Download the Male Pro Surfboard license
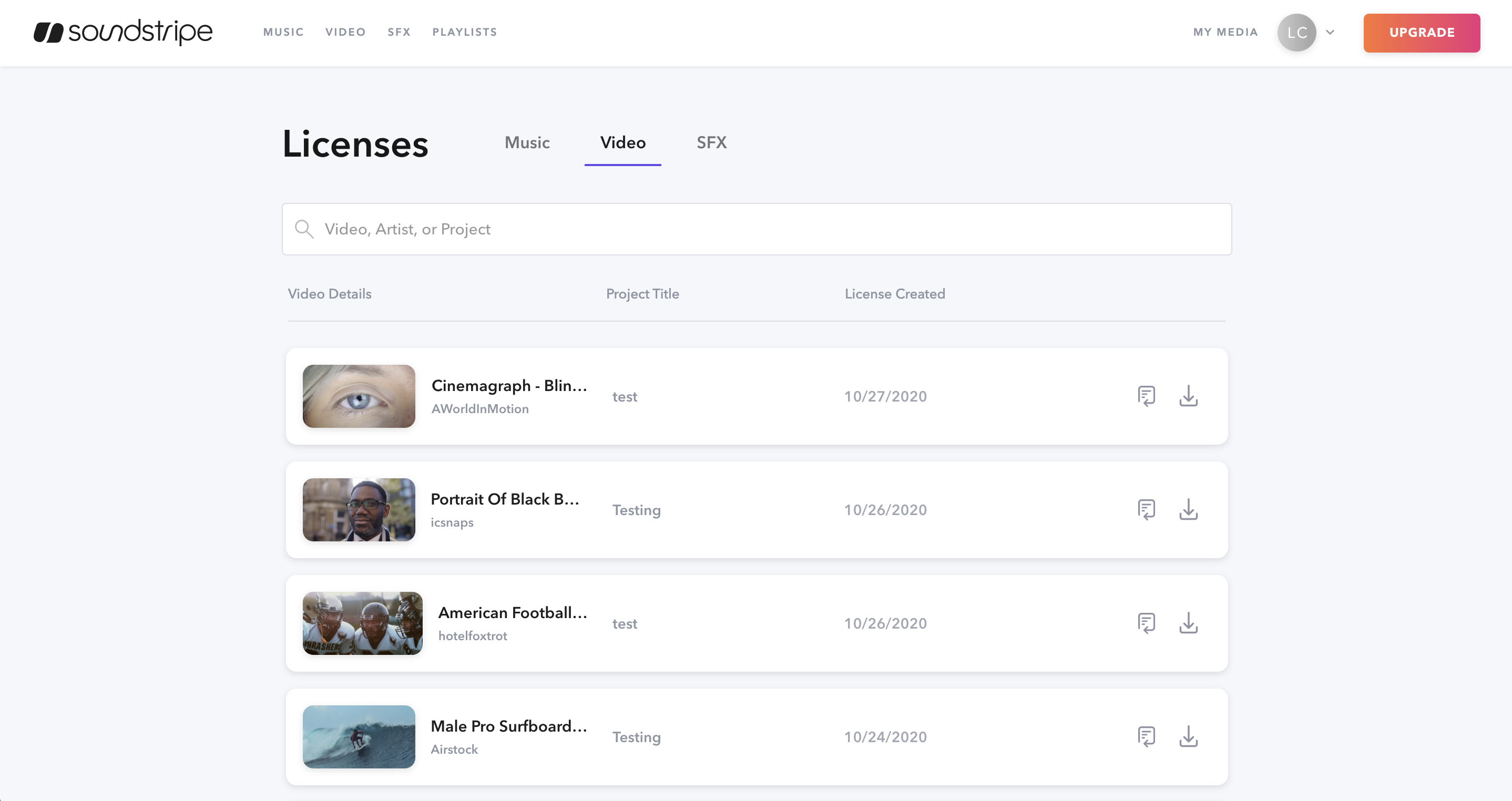1512x801 pixels. (x=1189, y=736)
